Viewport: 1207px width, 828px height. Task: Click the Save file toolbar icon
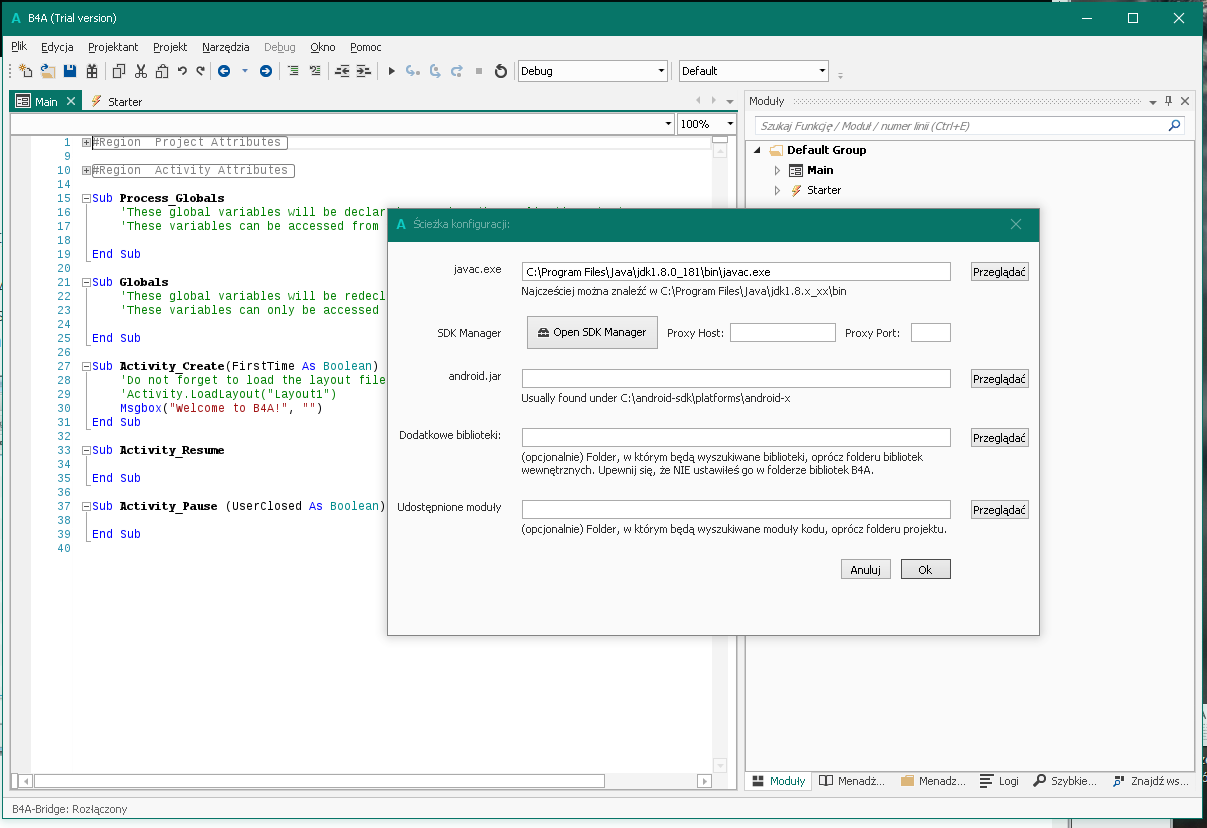coord(70,71)
